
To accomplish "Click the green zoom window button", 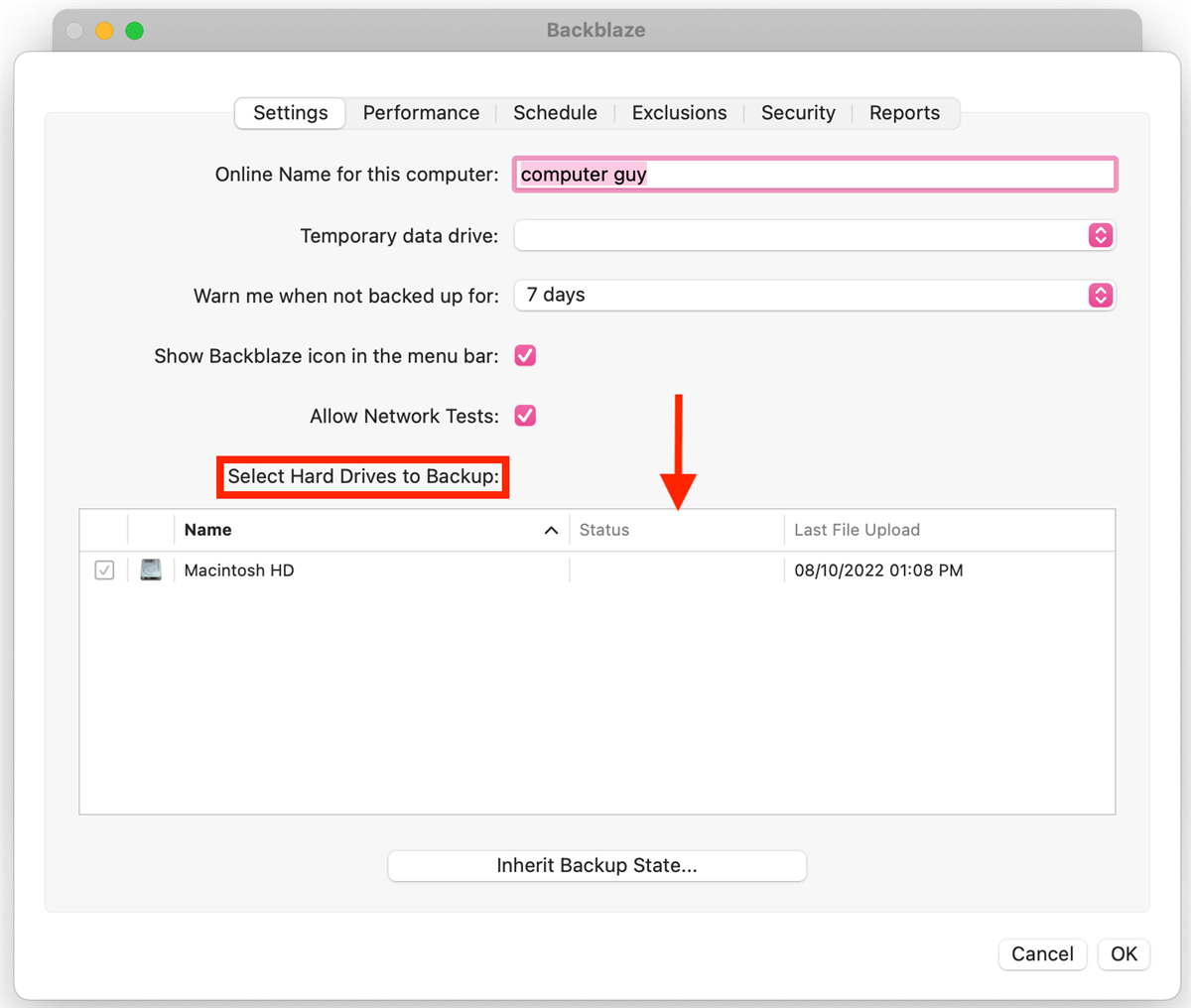I will (x=135, y=31).
